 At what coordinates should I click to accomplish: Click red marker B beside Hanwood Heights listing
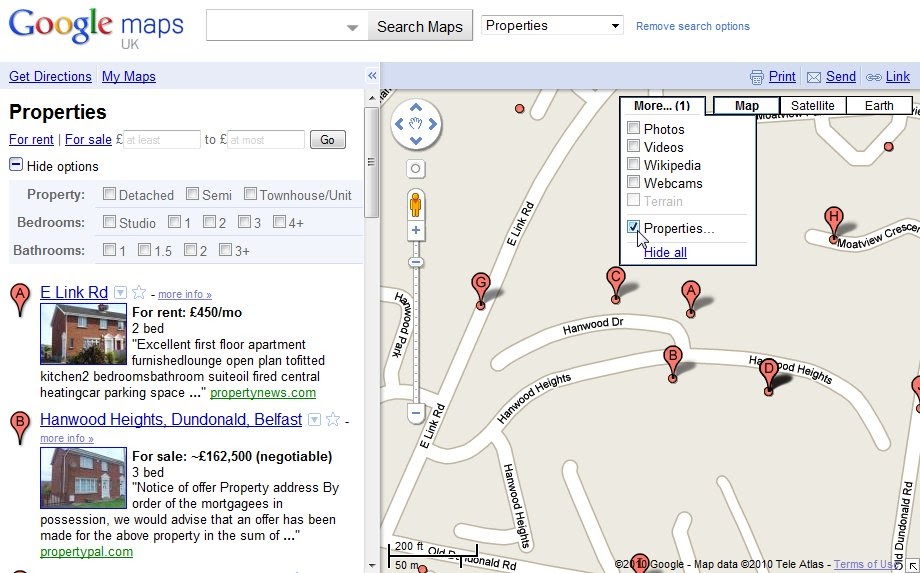click(x=21, y=428)
